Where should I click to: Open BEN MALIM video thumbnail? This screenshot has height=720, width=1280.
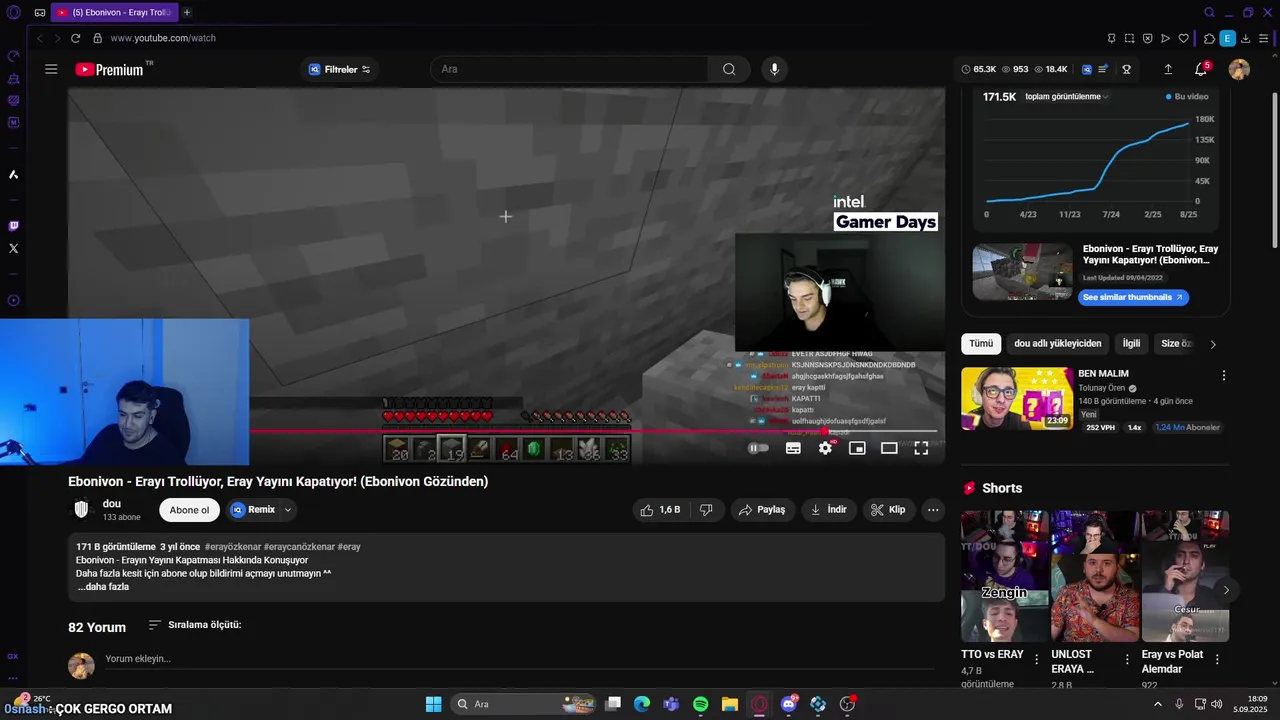coord(1017,398)
